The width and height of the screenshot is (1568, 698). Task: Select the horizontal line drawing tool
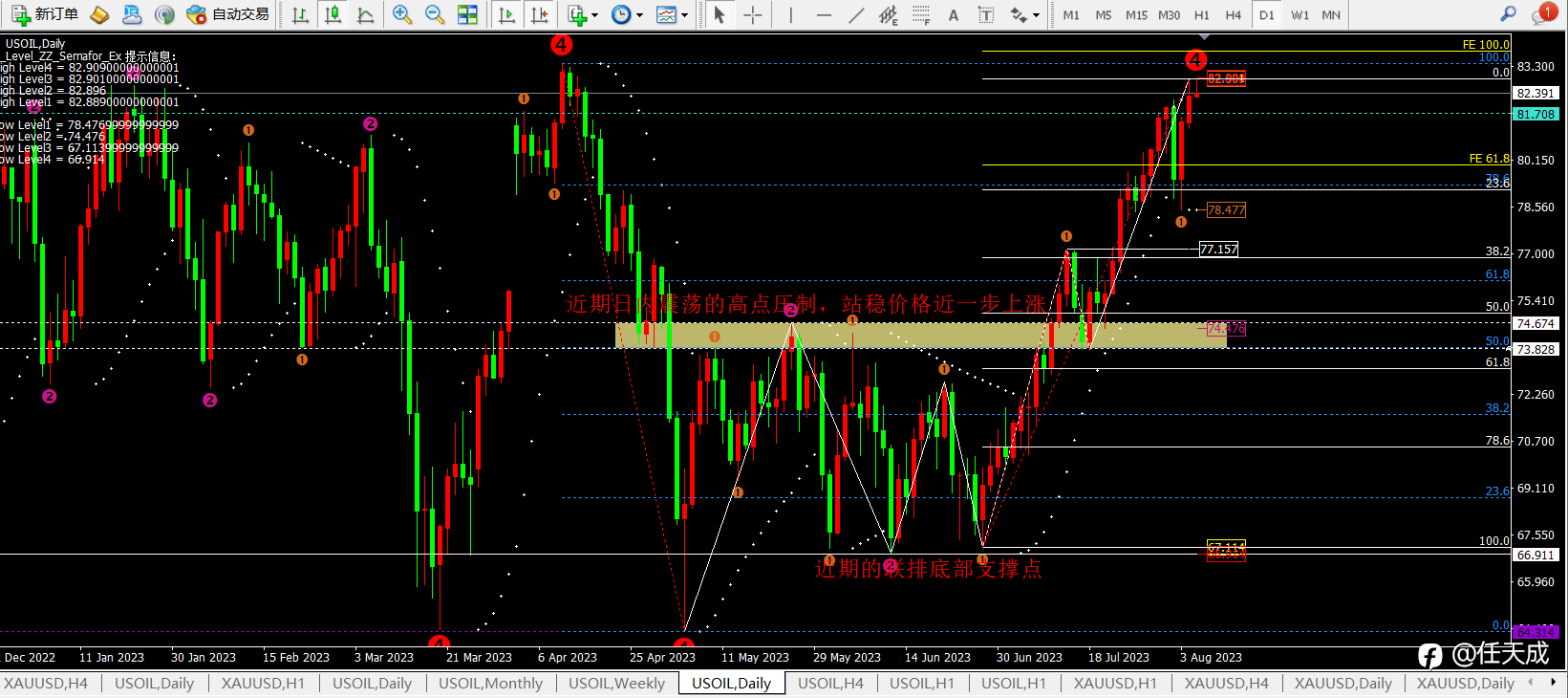pos(824,14)
